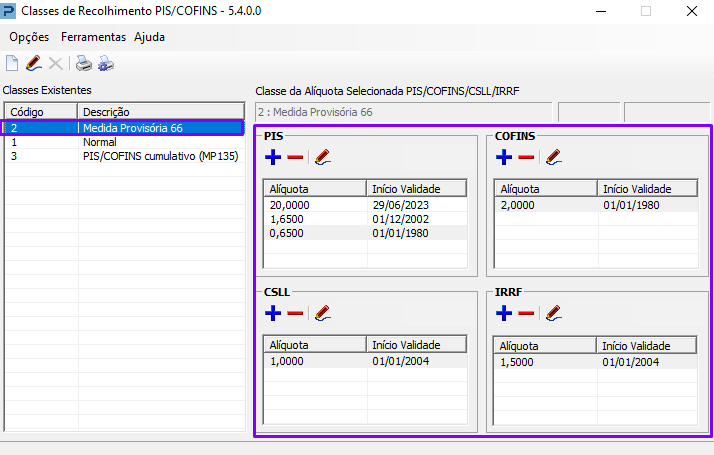714x455 pixels.
Task: Click IRRF Alíquota column header
Action: pyautogui.click(x=545, y=346)
